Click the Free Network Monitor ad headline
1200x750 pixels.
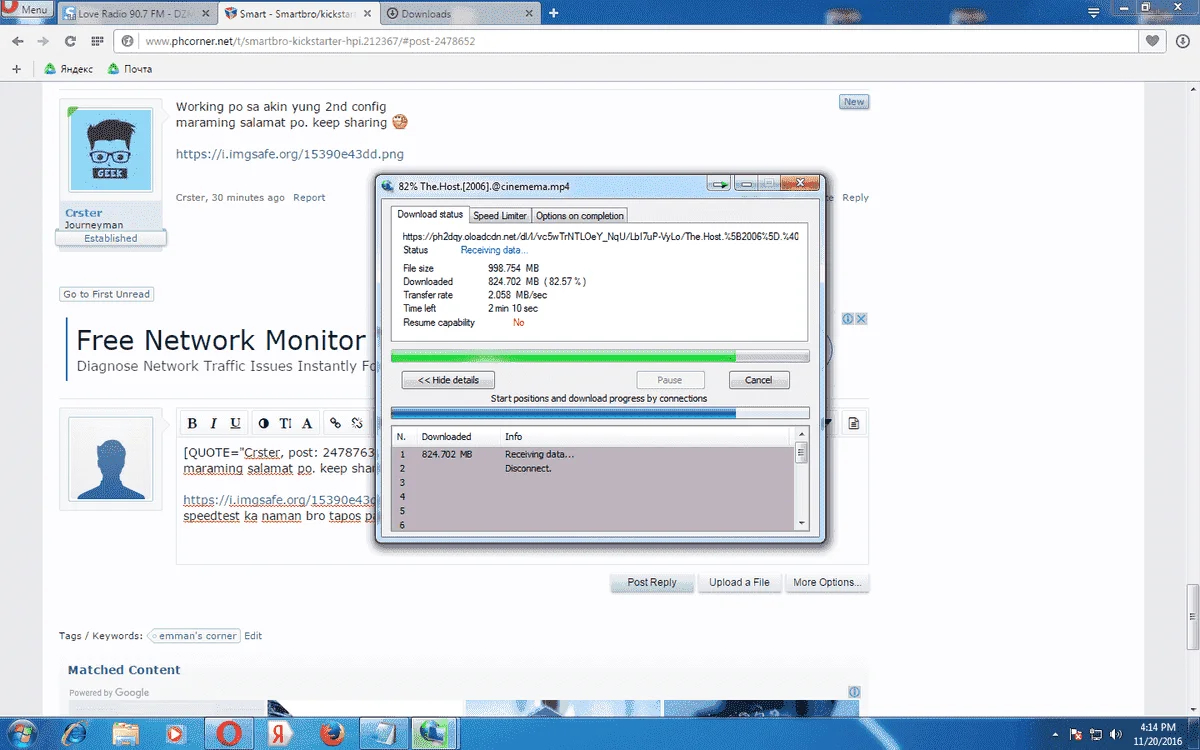tap(220, 340)
